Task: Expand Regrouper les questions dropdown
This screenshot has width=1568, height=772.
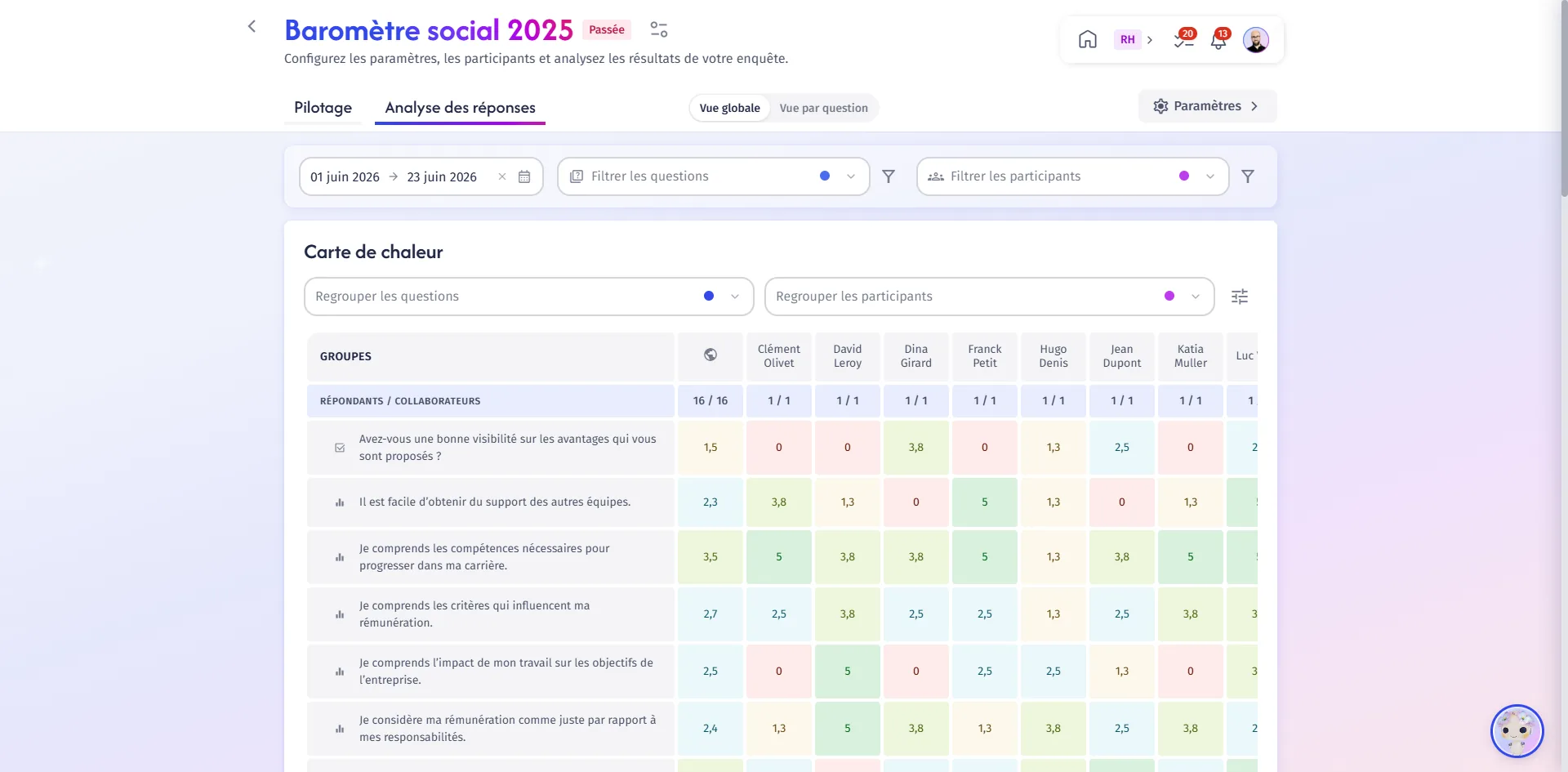Action: (528, 297)
